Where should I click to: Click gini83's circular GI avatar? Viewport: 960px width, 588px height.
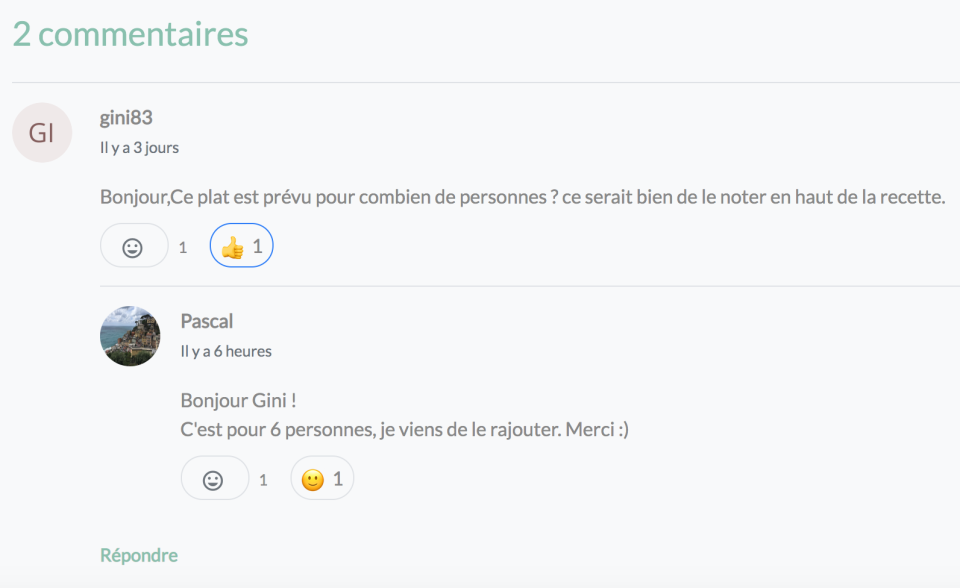point(42,132)
